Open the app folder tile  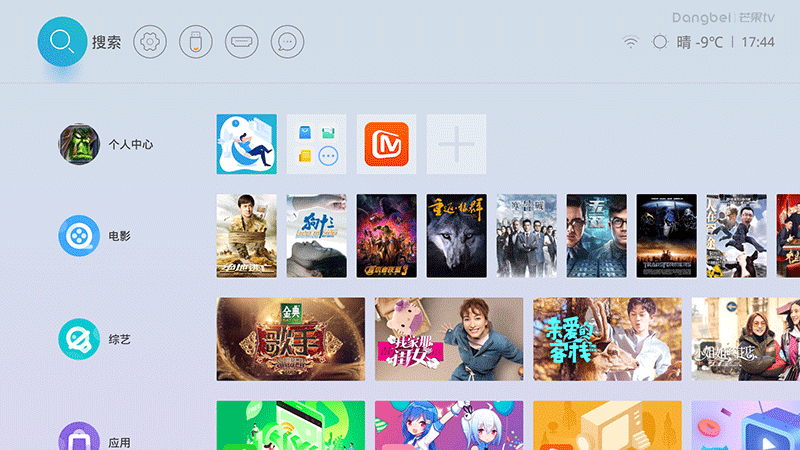316,144
